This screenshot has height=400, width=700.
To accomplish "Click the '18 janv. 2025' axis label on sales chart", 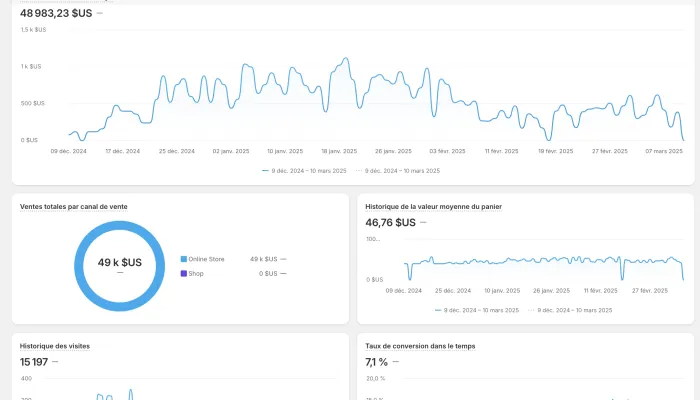I will 339,151.
